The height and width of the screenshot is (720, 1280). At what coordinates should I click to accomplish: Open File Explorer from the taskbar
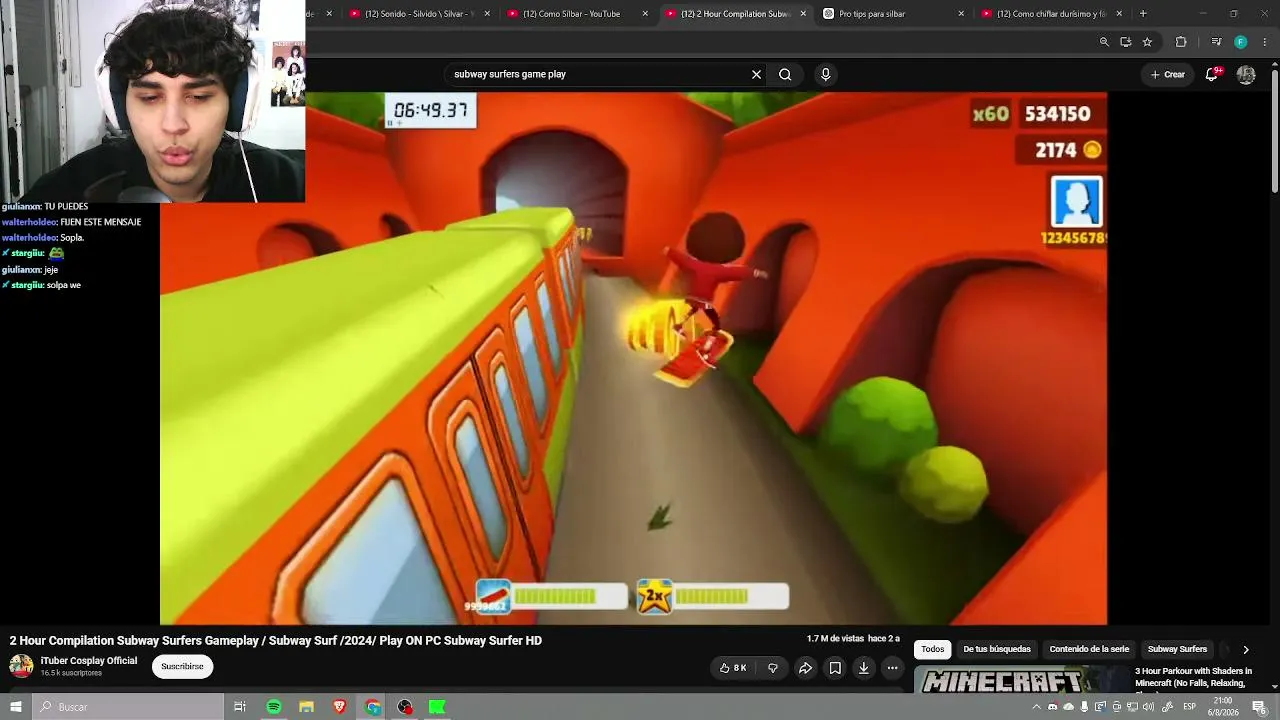tap(306, 707)
